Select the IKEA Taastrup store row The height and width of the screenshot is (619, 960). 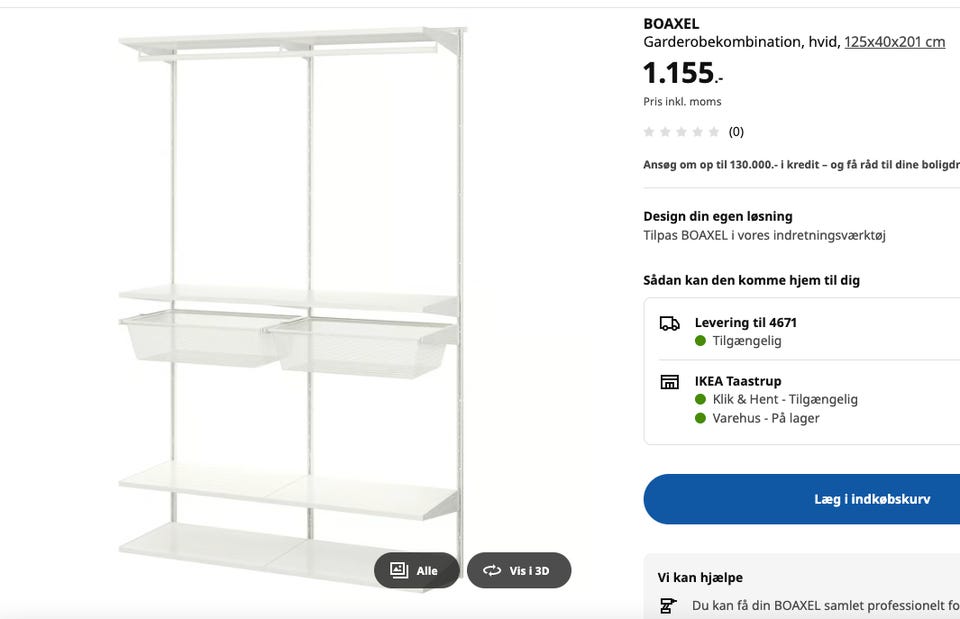pyautogui.click(x=738, y=381)
